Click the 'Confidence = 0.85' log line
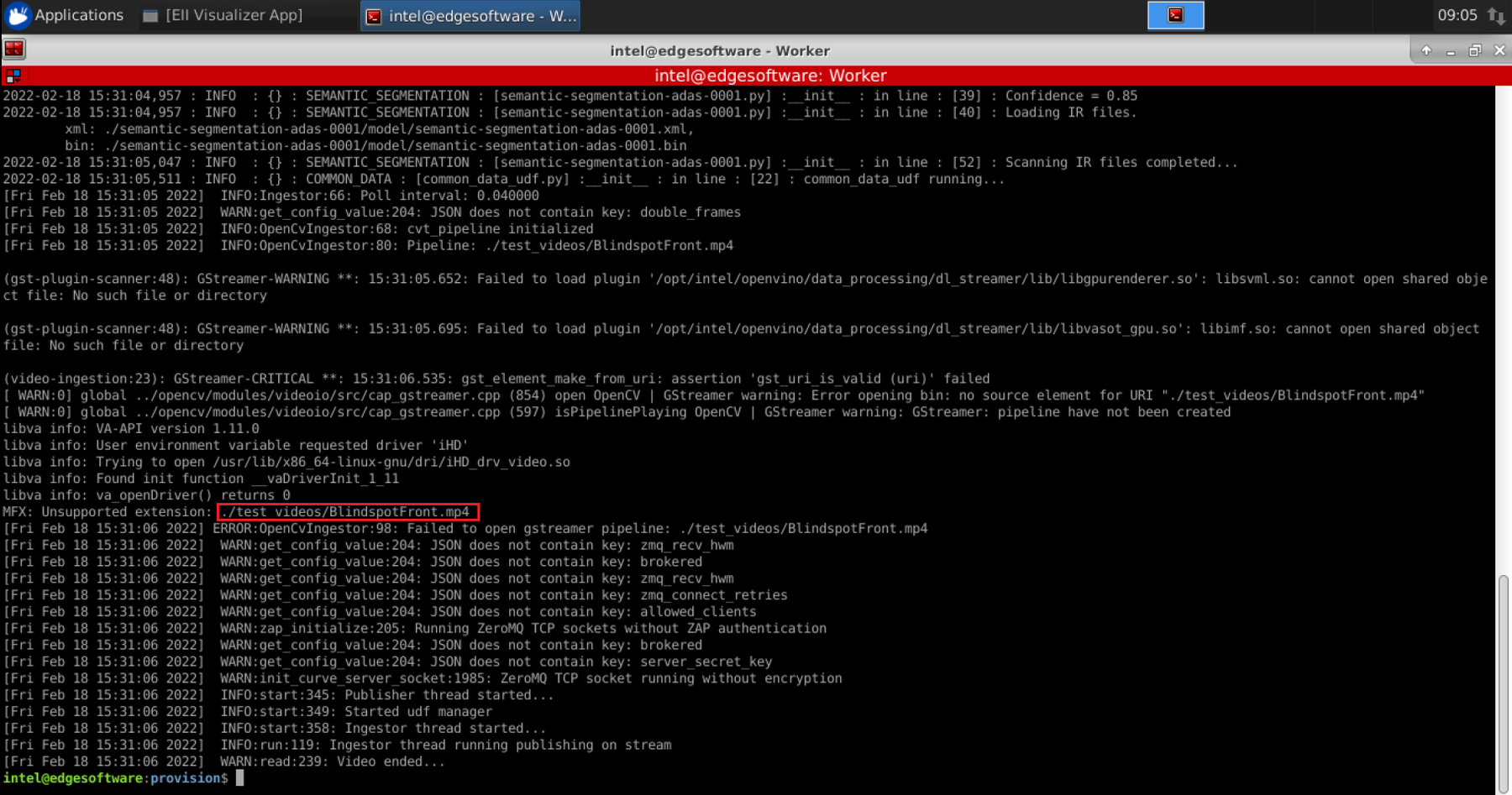The image size is (1512, 795). (570, 96)
